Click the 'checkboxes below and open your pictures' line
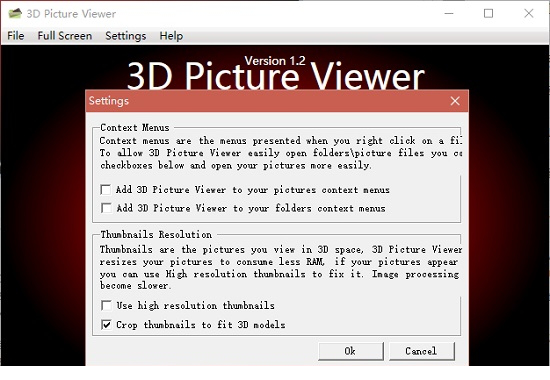550x380 pixels. click(235, 165)
